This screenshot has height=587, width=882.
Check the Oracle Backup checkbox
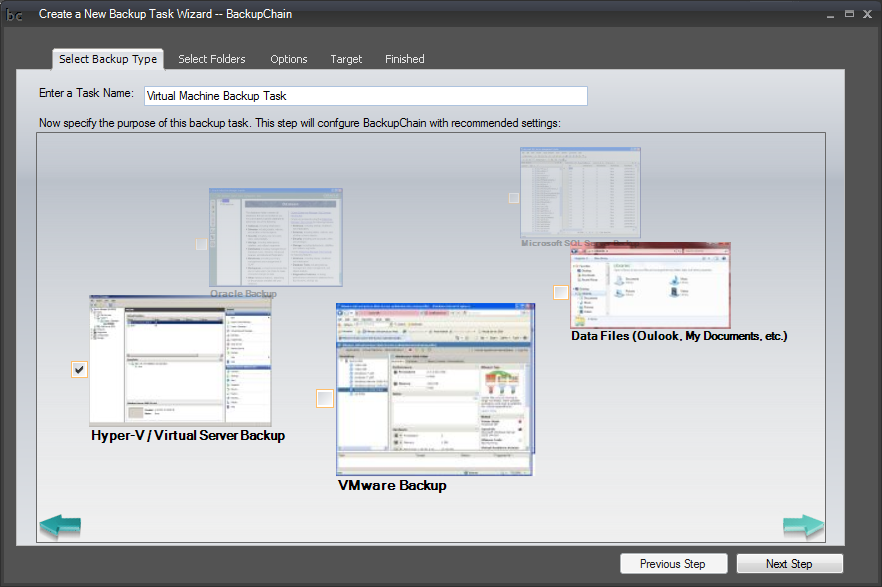(201, 244)
